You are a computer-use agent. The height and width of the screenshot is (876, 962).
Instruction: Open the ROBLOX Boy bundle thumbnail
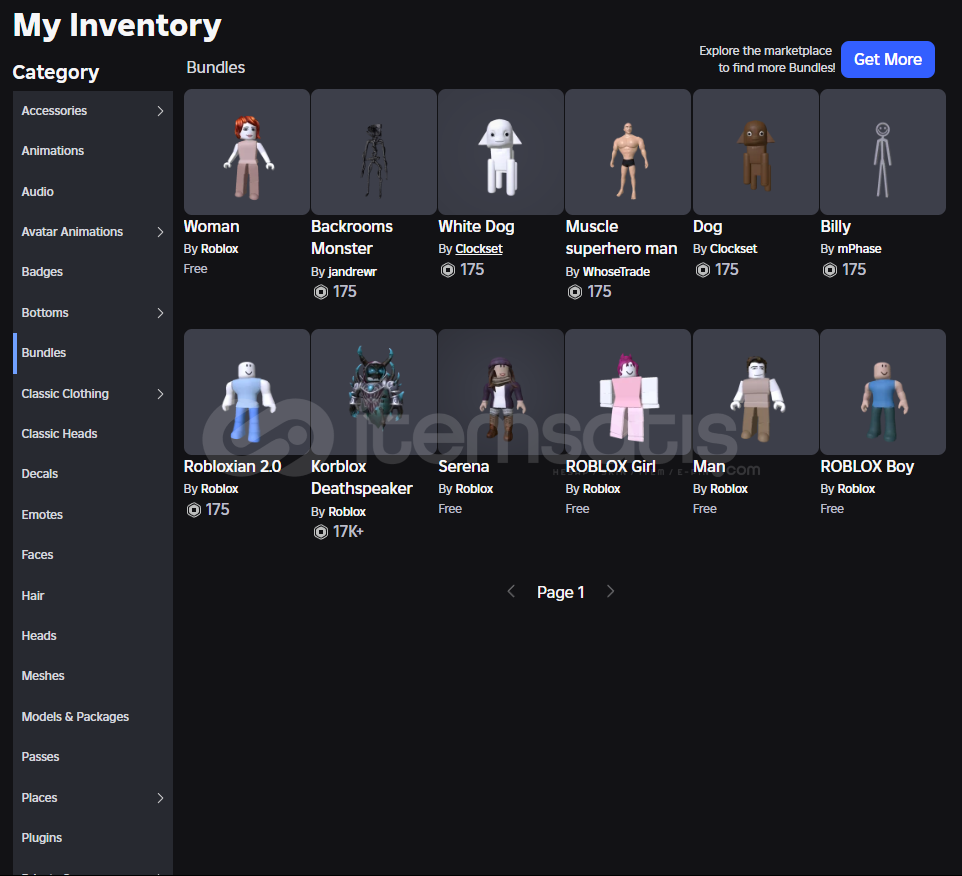click(882, 392)
